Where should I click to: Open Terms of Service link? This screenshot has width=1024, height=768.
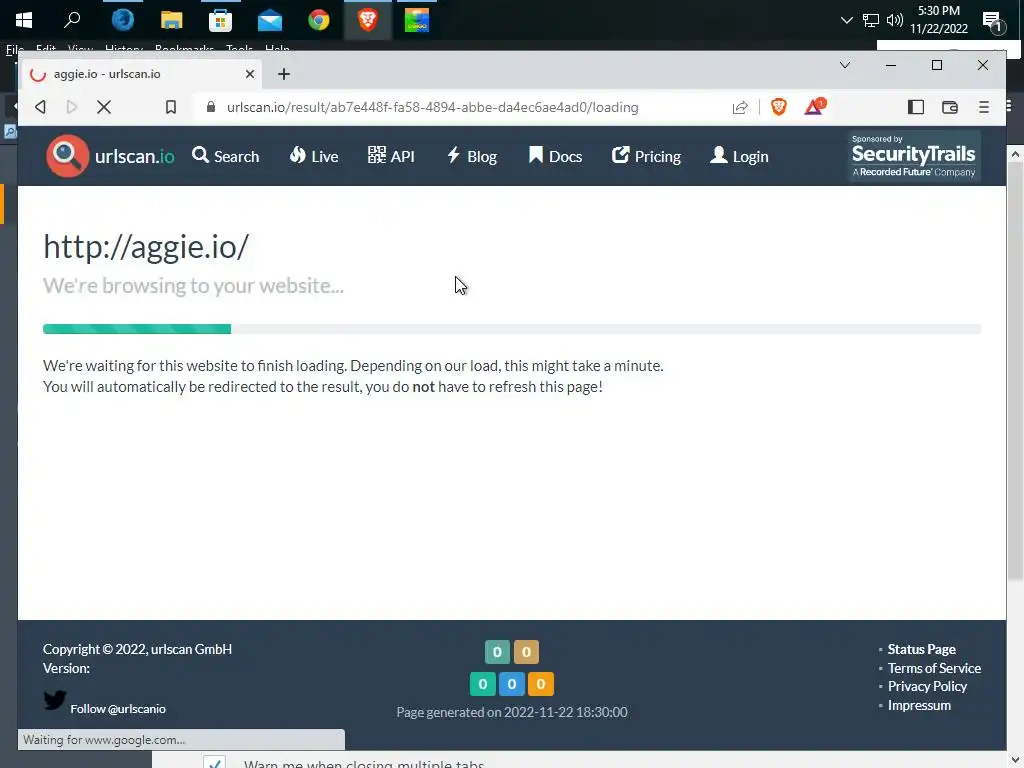[x=934, y=668]
